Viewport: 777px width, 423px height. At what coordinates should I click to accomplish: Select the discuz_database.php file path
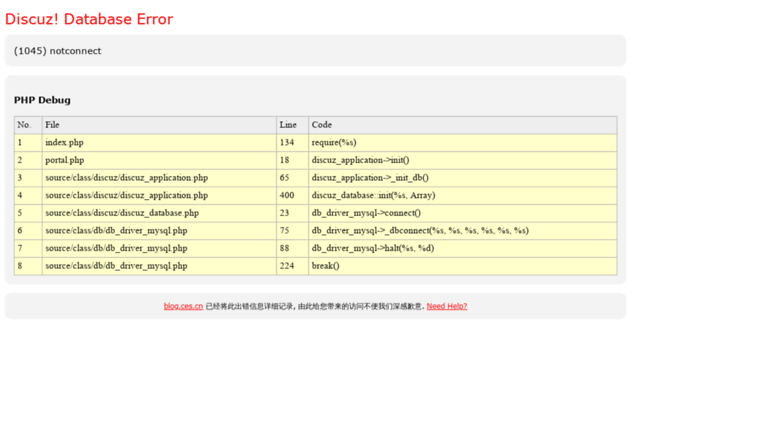(x=159, y=213)
